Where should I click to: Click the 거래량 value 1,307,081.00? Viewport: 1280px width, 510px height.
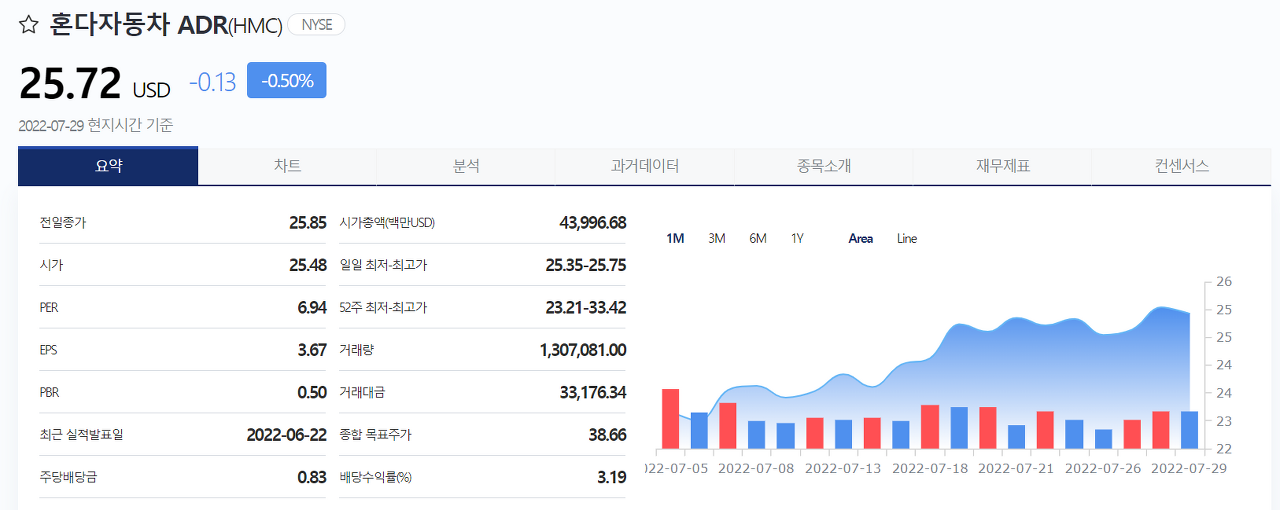pos(583,350)
